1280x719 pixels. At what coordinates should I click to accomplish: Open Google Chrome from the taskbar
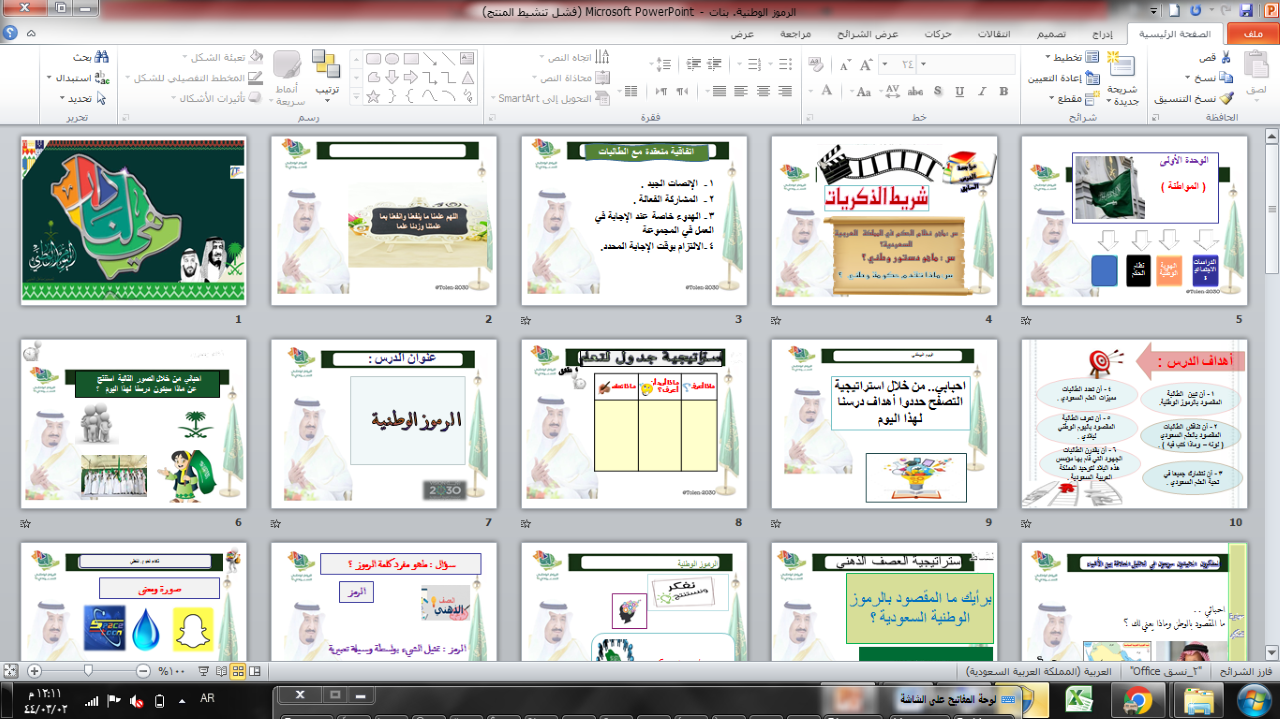[1134, 697]
